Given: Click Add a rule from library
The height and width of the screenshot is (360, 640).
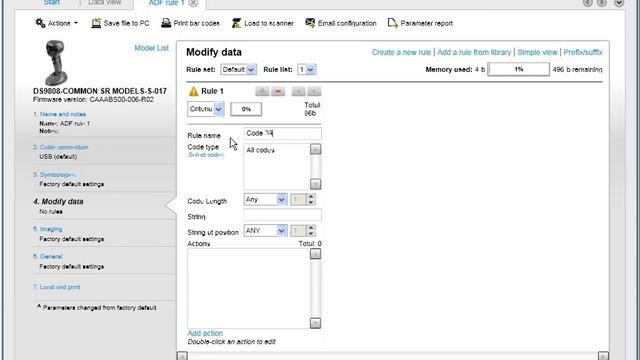Looking at the screenshot, I should tap(474, 52).
